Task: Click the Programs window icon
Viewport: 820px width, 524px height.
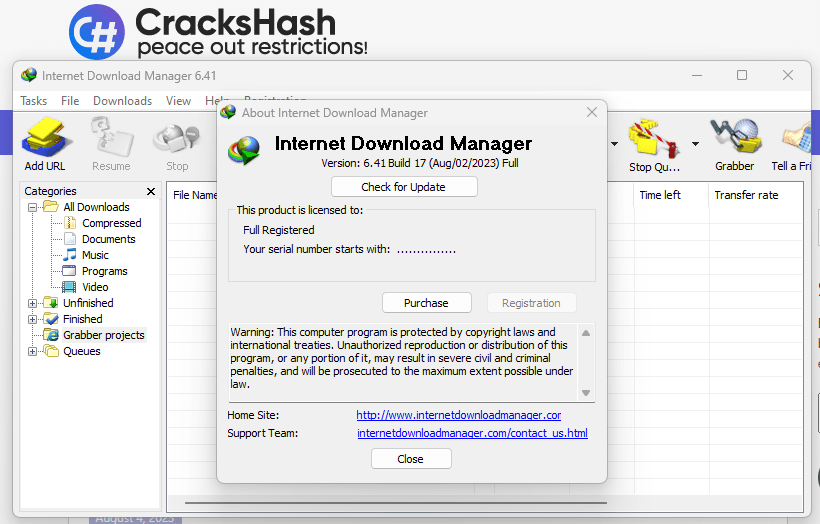Action: point(70,271)
